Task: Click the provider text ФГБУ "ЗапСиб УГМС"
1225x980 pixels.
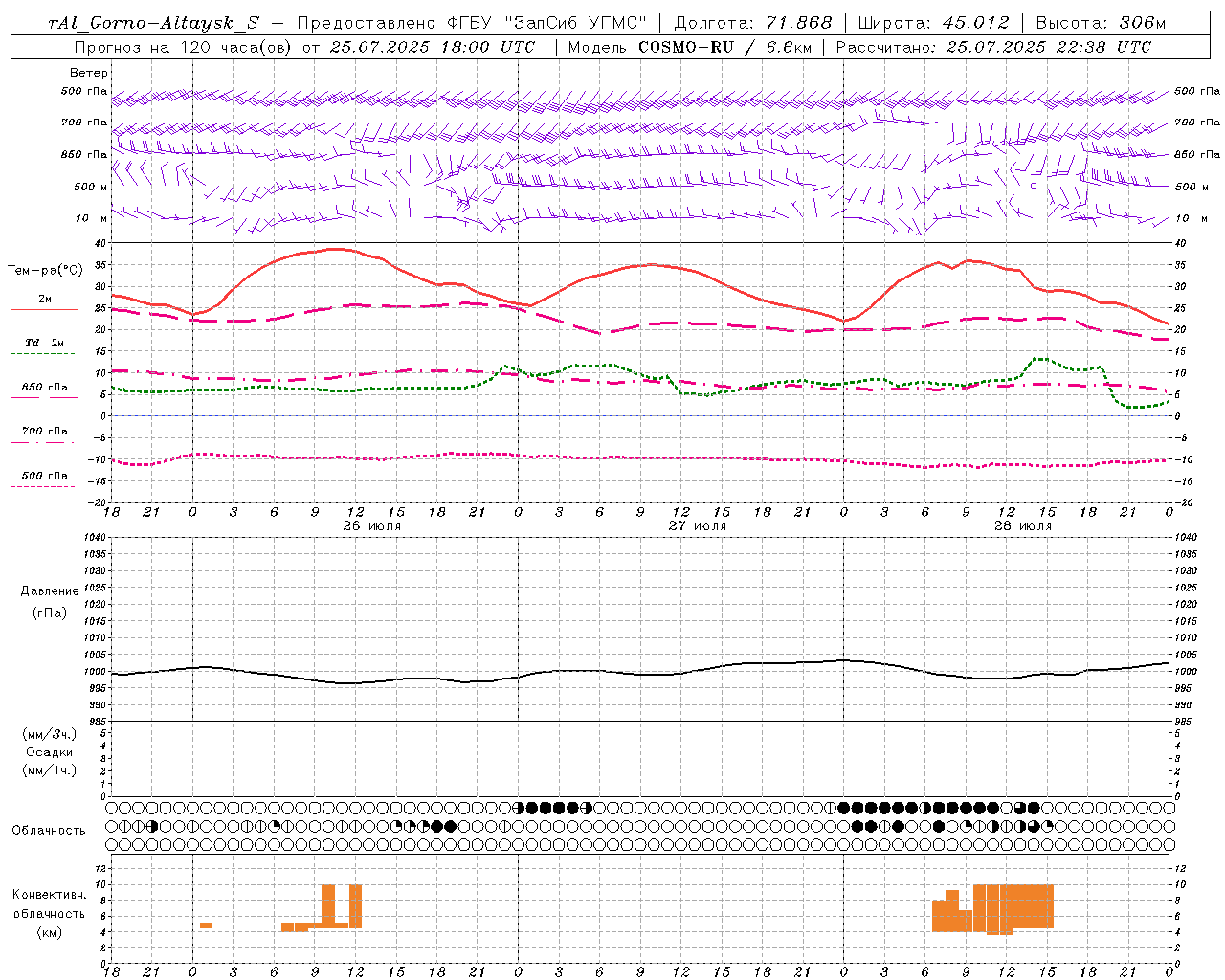Action: (547, 23)
